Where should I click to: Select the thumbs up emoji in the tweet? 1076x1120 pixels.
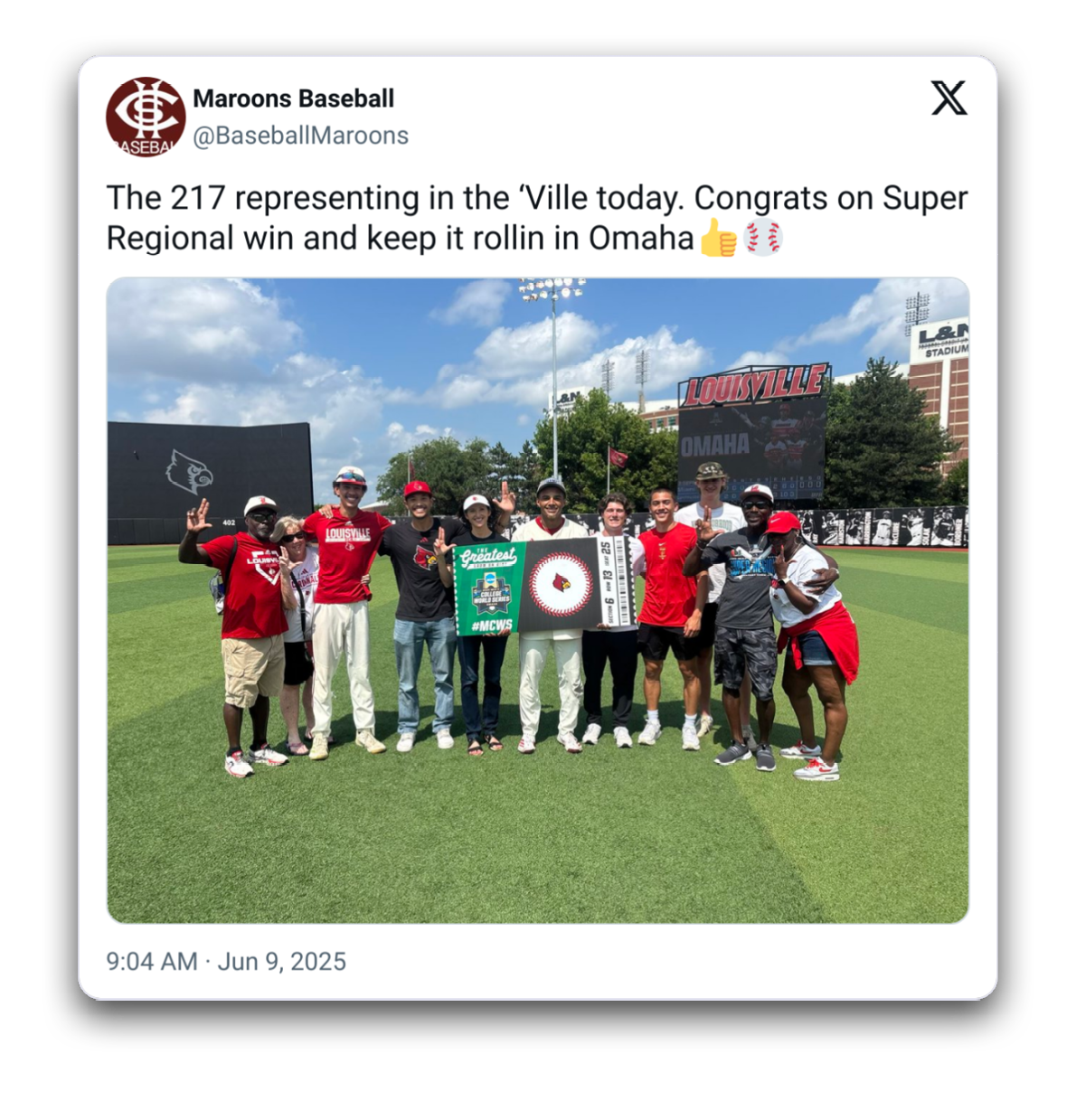coord(719,238)
